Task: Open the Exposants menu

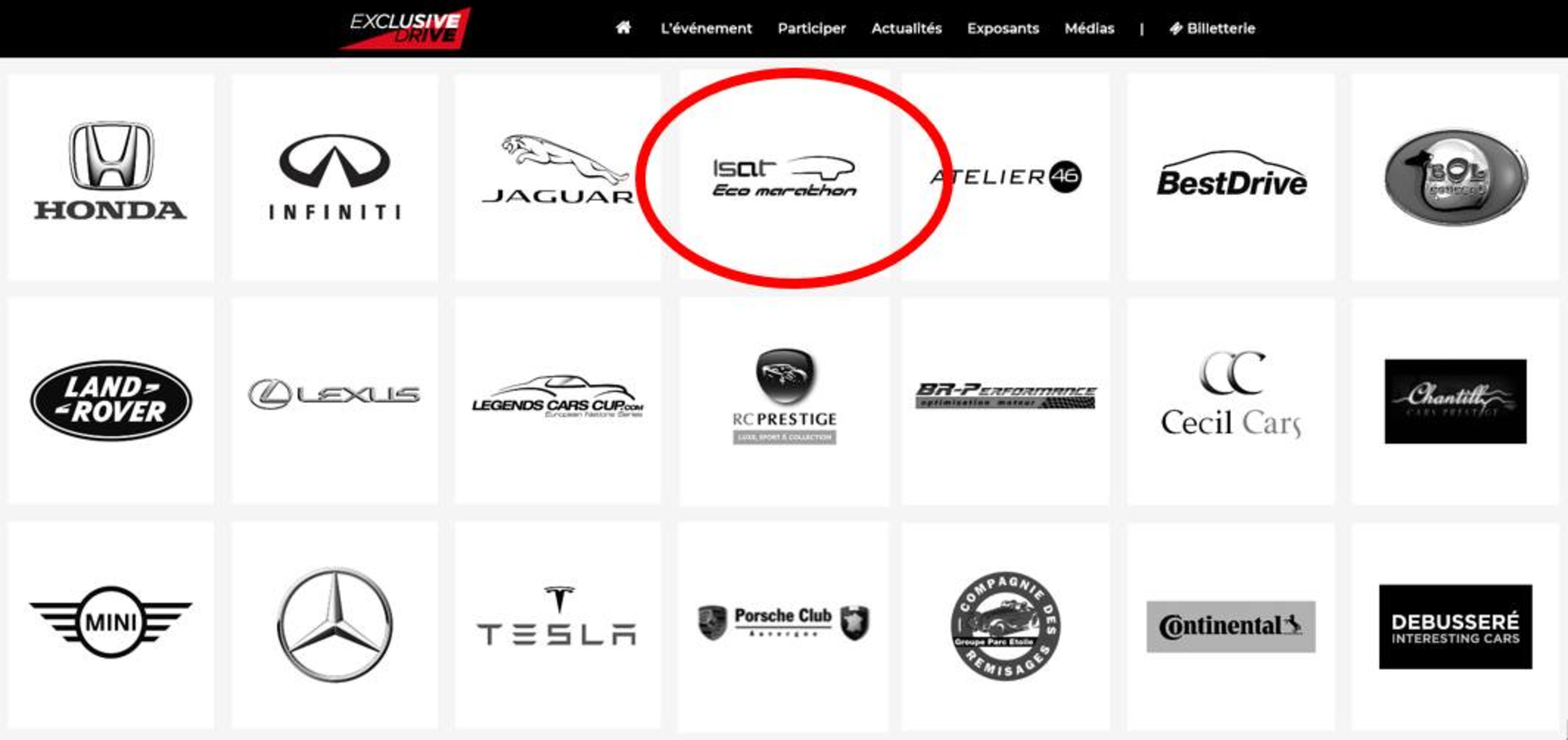Action: coord(1003,28)
